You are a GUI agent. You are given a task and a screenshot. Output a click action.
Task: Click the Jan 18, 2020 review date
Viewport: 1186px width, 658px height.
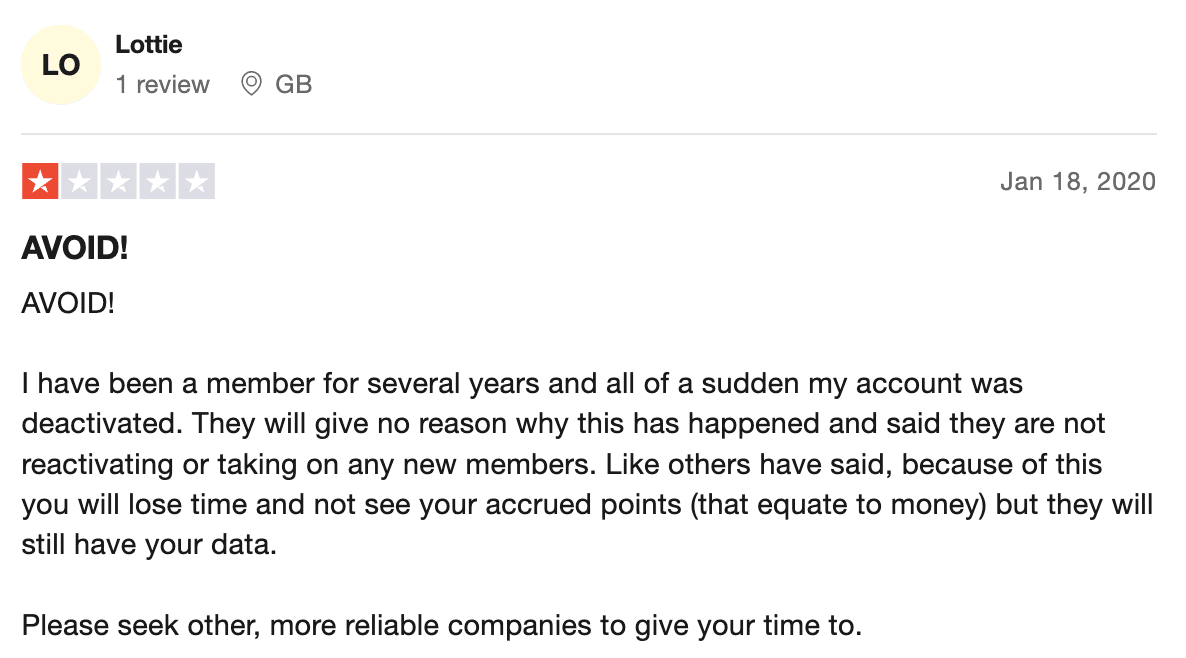pos(1078,182)
